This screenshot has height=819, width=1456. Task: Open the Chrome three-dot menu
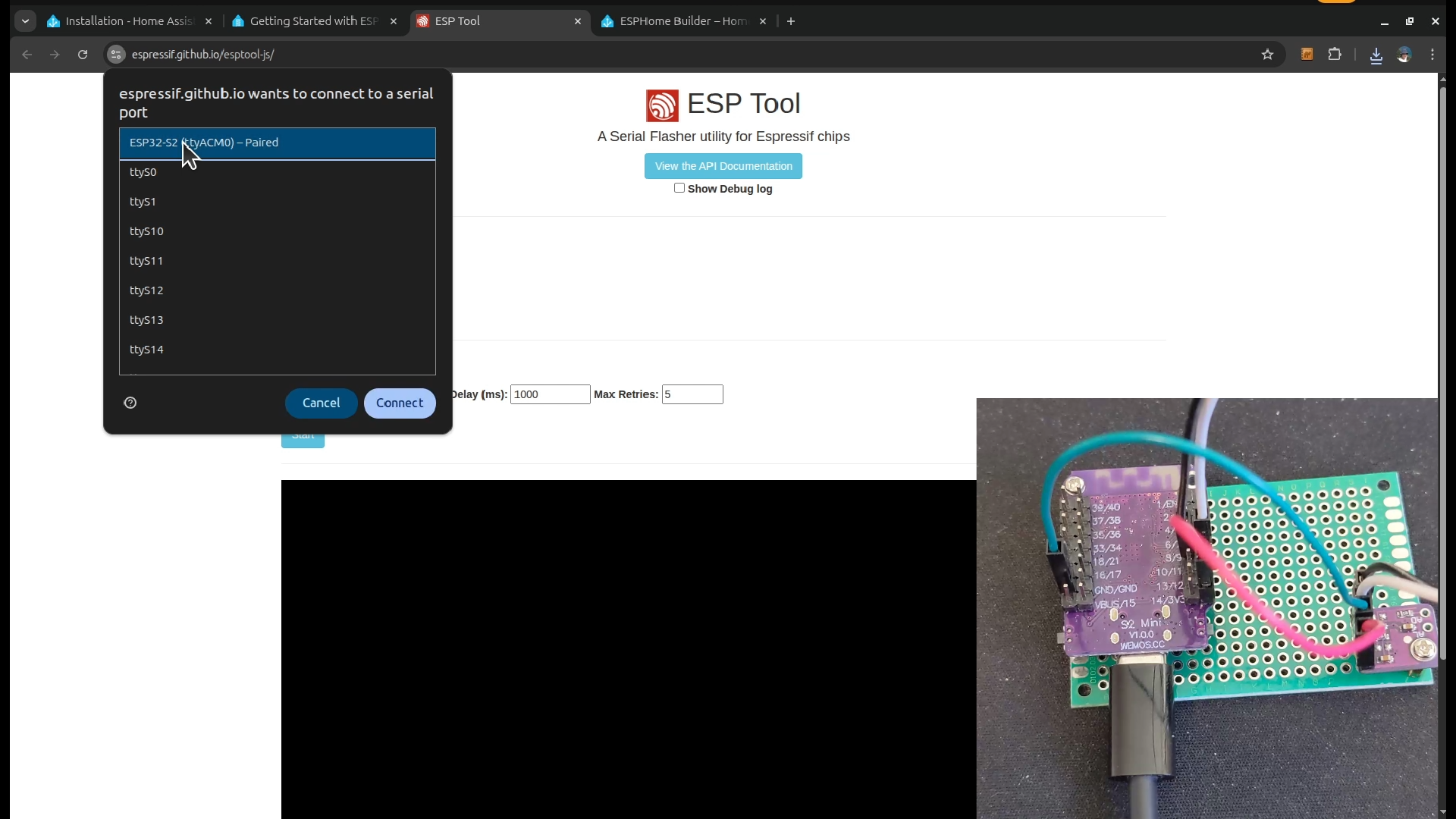(x=1432, y=55)
